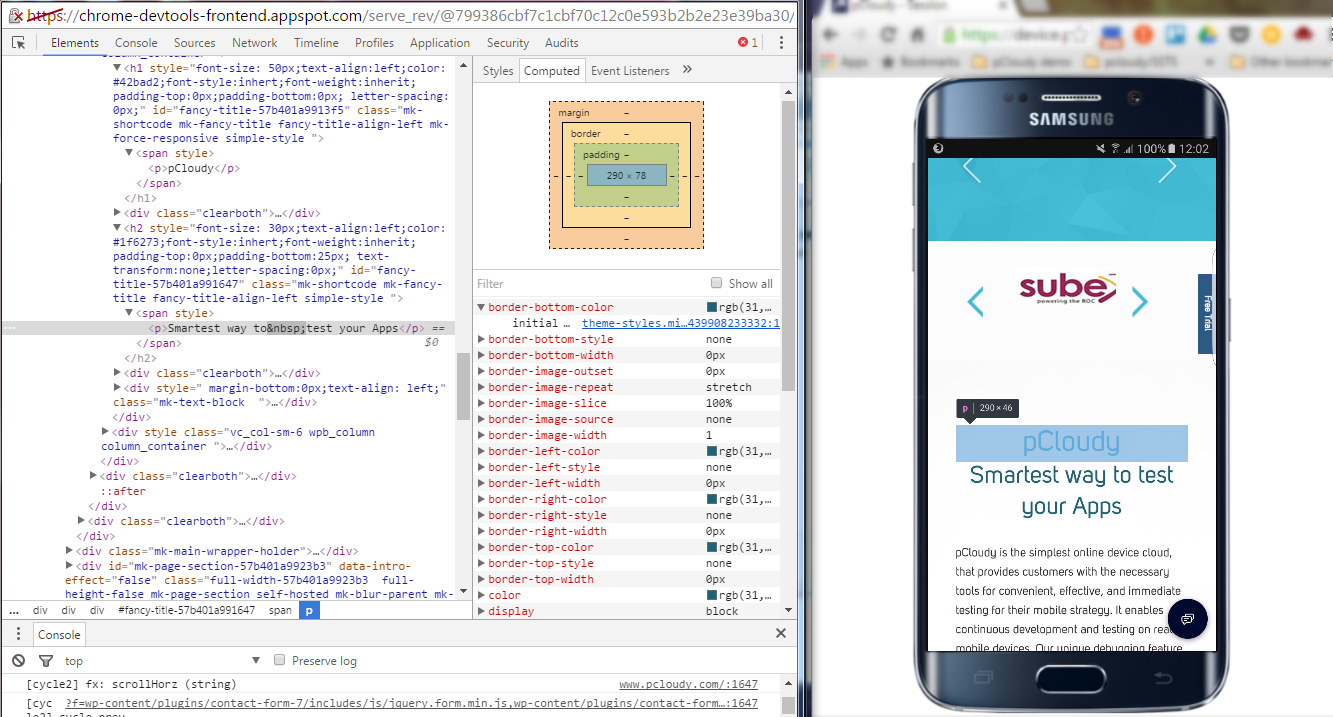This screenshot has height=717, width=1333.
Task: Clear console with the ban icon
Action: click(19, 661)
